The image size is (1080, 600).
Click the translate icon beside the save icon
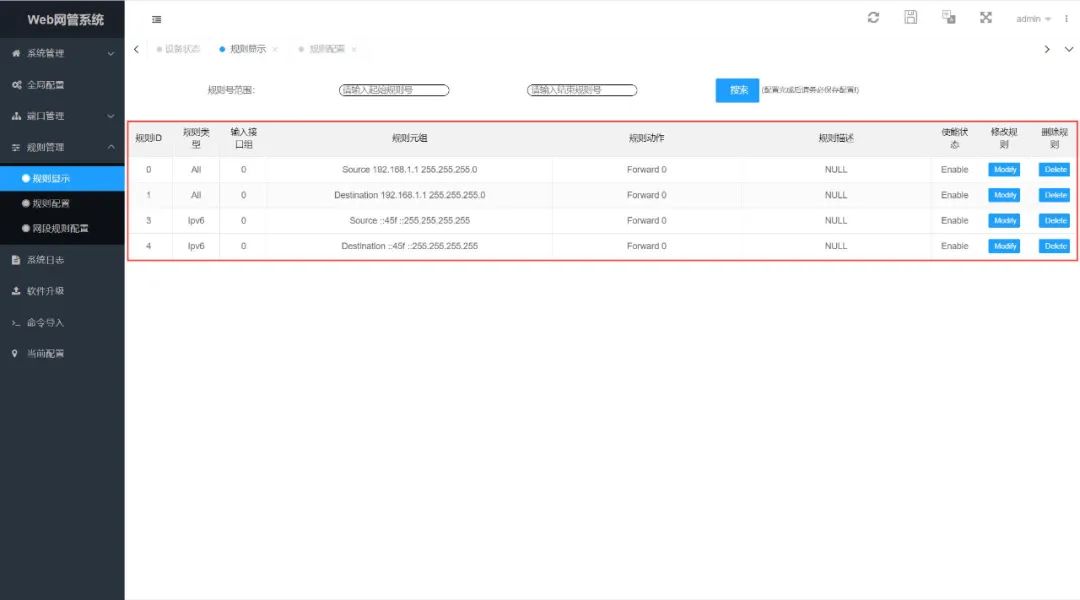tap(948, 18)
